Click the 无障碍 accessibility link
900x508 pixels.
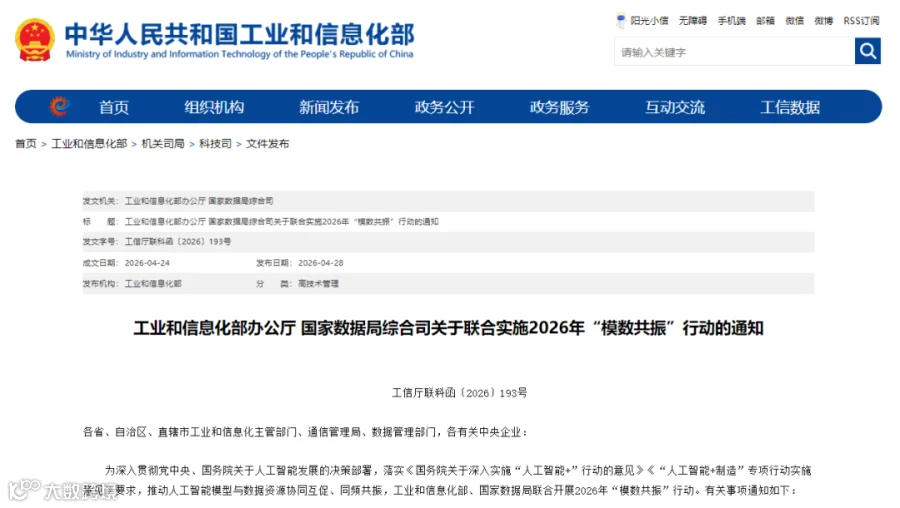(x=693, y=21)
